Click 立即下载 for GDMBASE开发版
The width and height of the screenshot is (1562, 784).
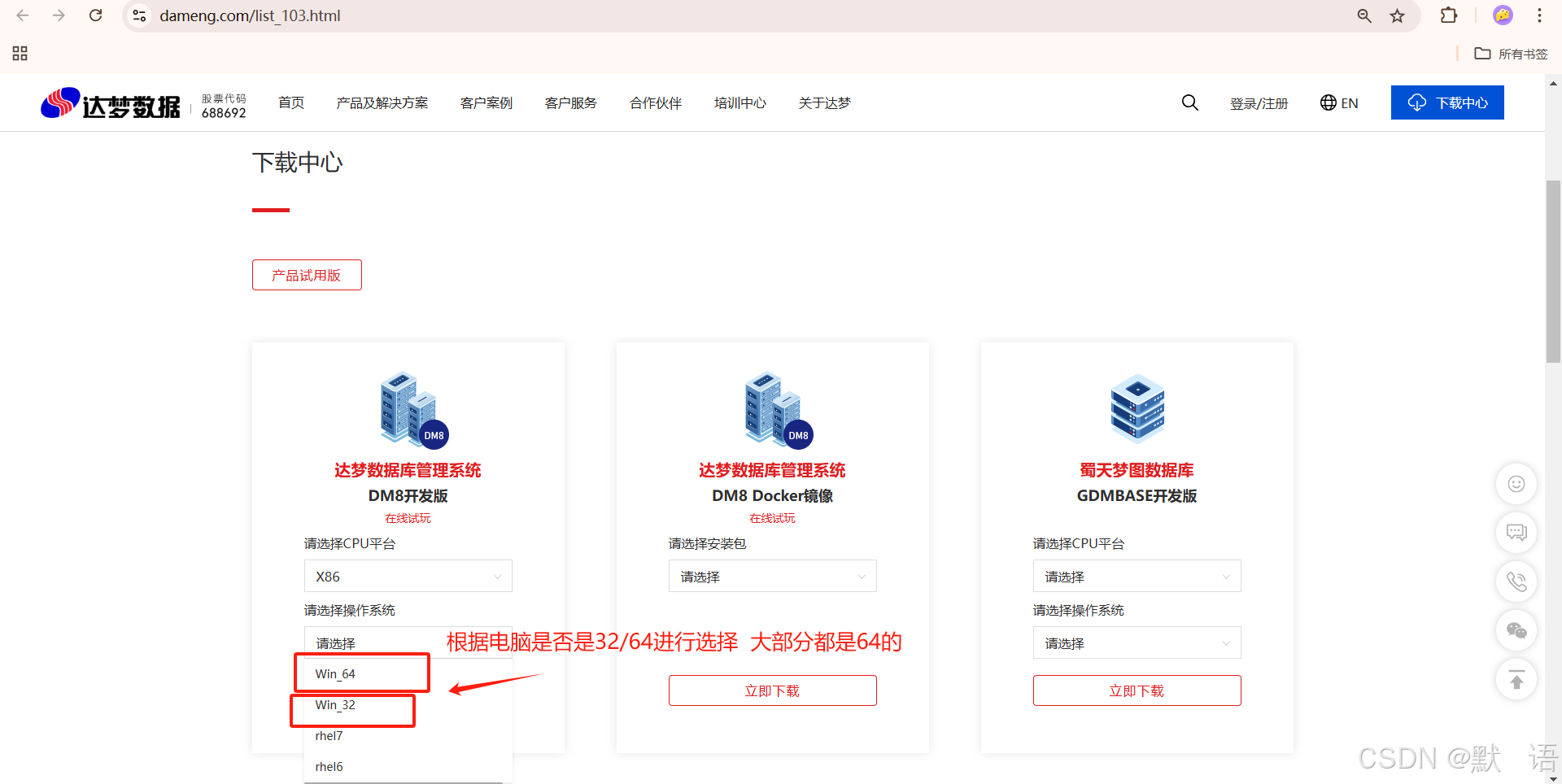click(x=1137, y=690)
